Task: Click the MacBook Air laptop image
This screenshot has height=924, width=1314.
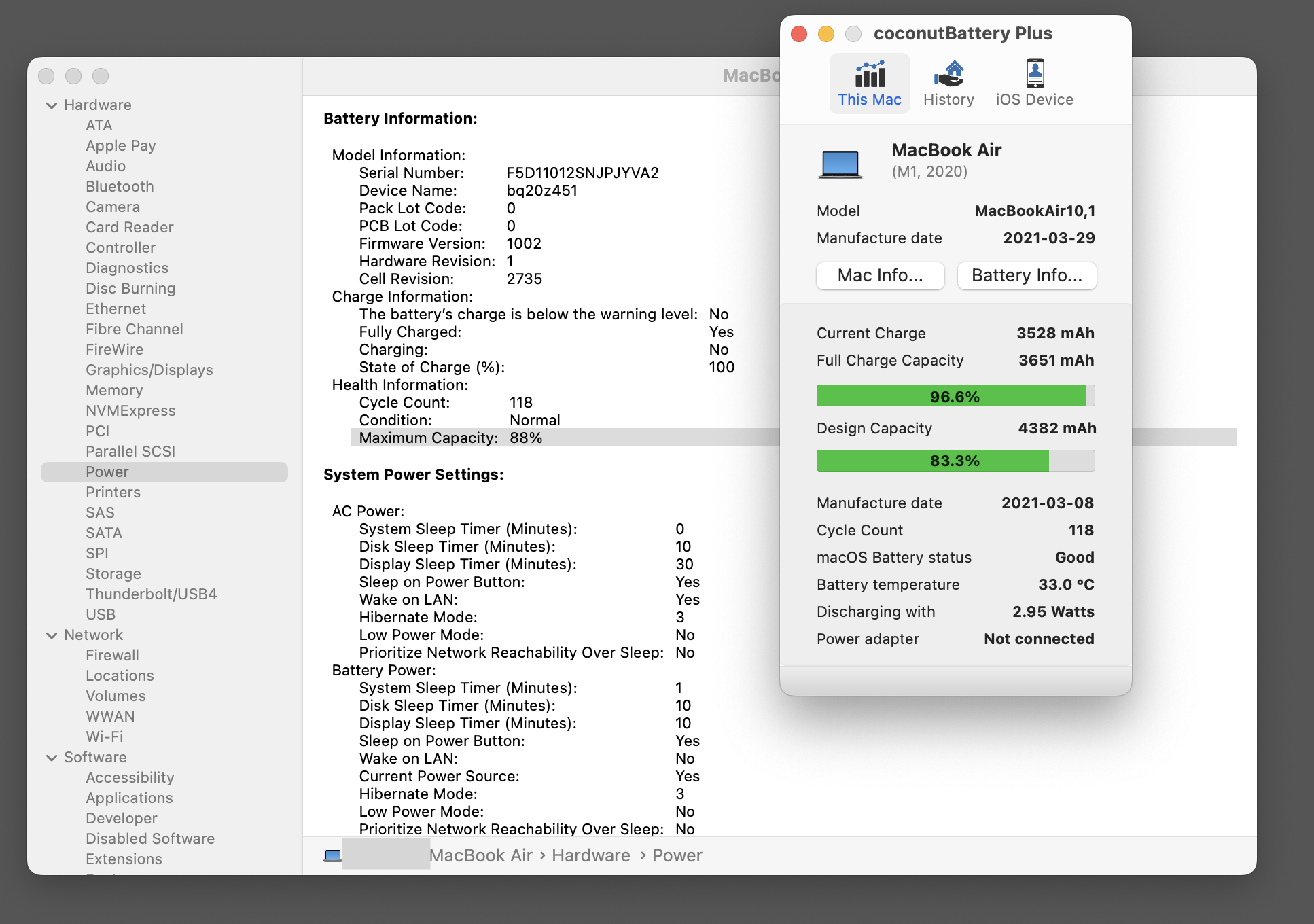Action: click(x=840, y=164)
